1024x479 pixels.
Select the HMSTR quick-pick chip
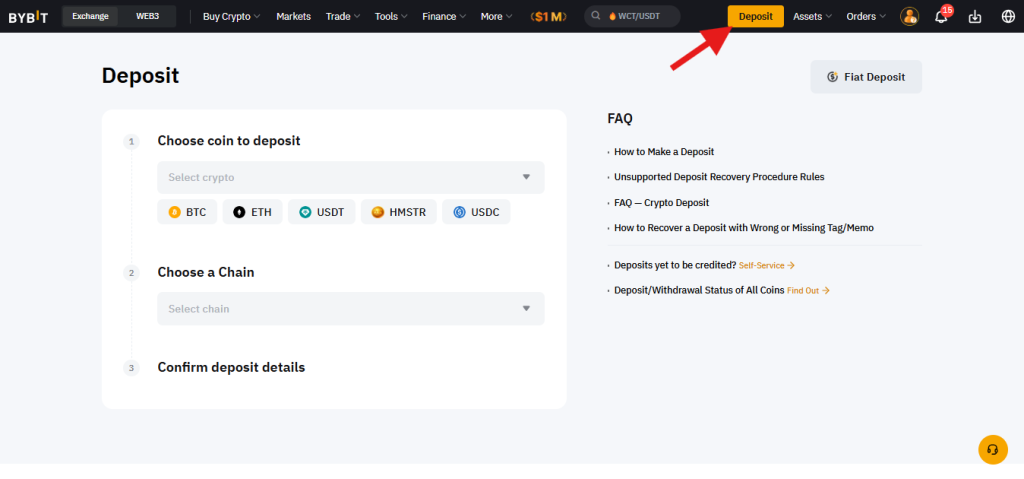(x=398, y=212)
